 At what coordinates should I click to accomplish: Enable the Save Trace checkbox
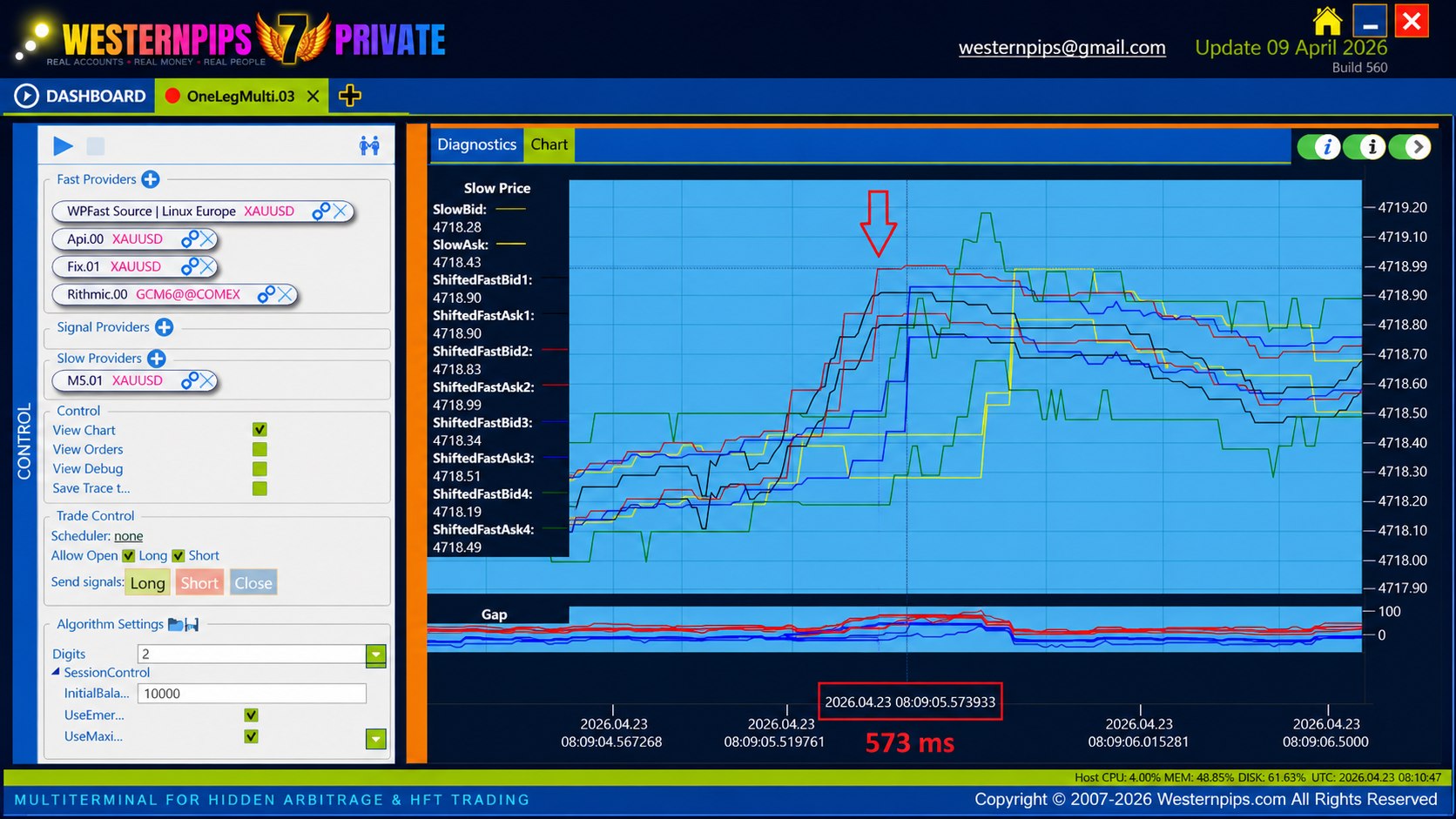click(260, 488)
